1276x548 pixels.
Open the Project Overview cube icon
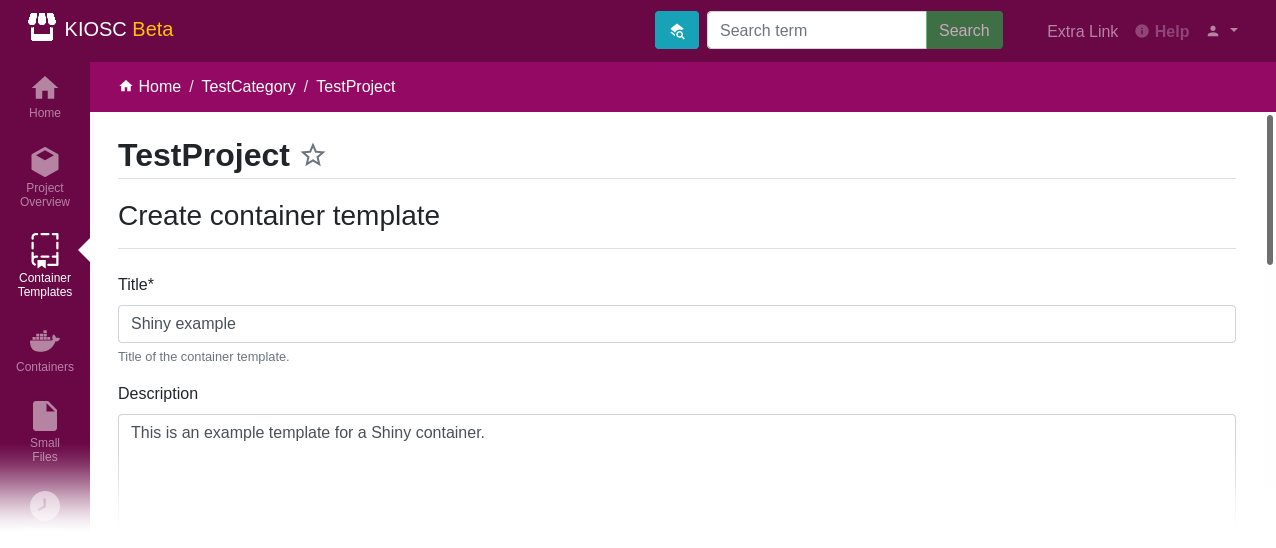click(x=45, y=162)
